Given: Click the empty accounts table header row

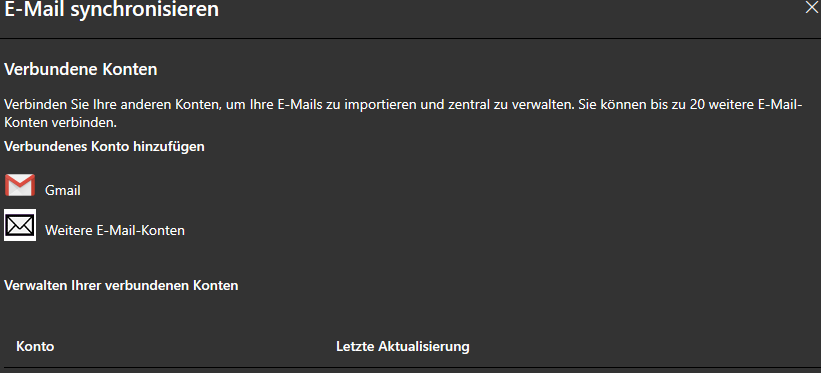Looking at the screenshot, I should click(410, 347).
